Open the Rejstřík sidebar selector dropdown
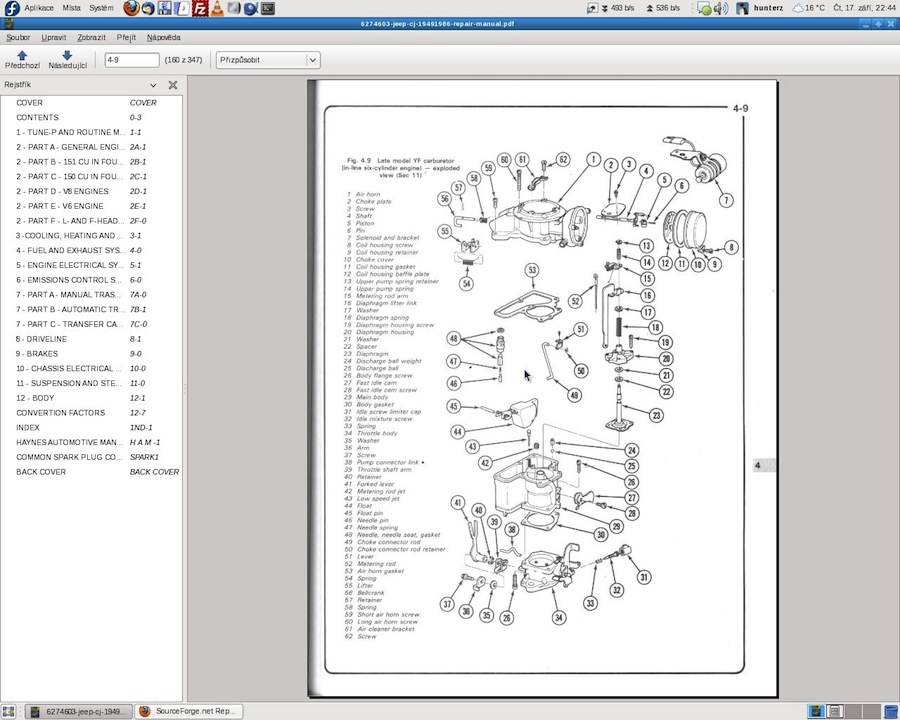 [153, 85]
